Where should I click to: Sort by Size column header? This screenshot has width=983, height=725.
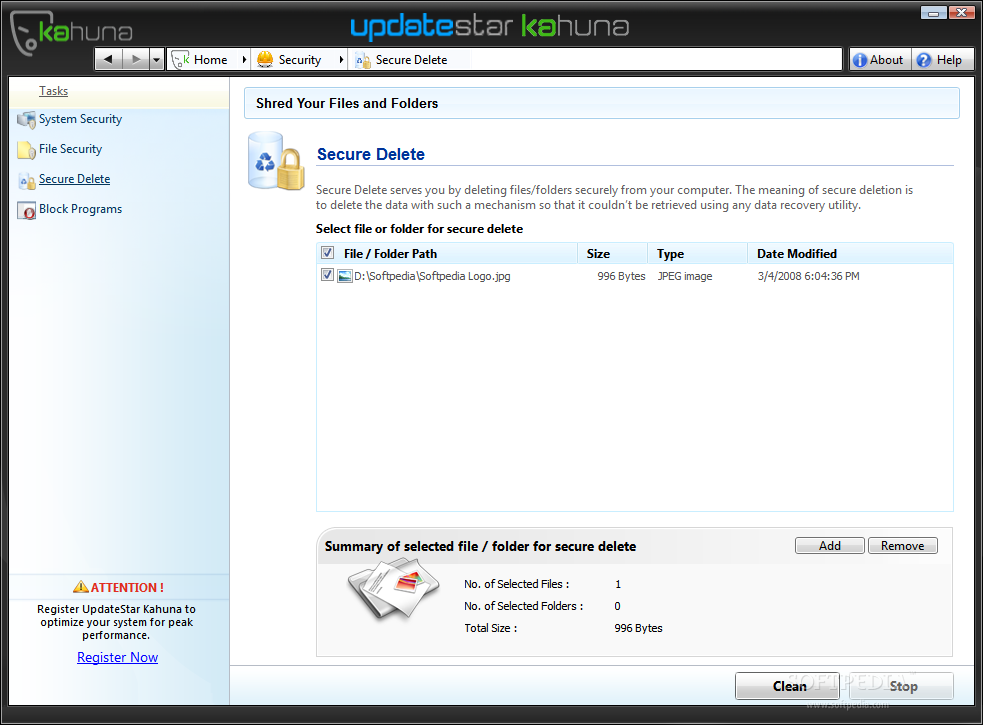(612, 253)
